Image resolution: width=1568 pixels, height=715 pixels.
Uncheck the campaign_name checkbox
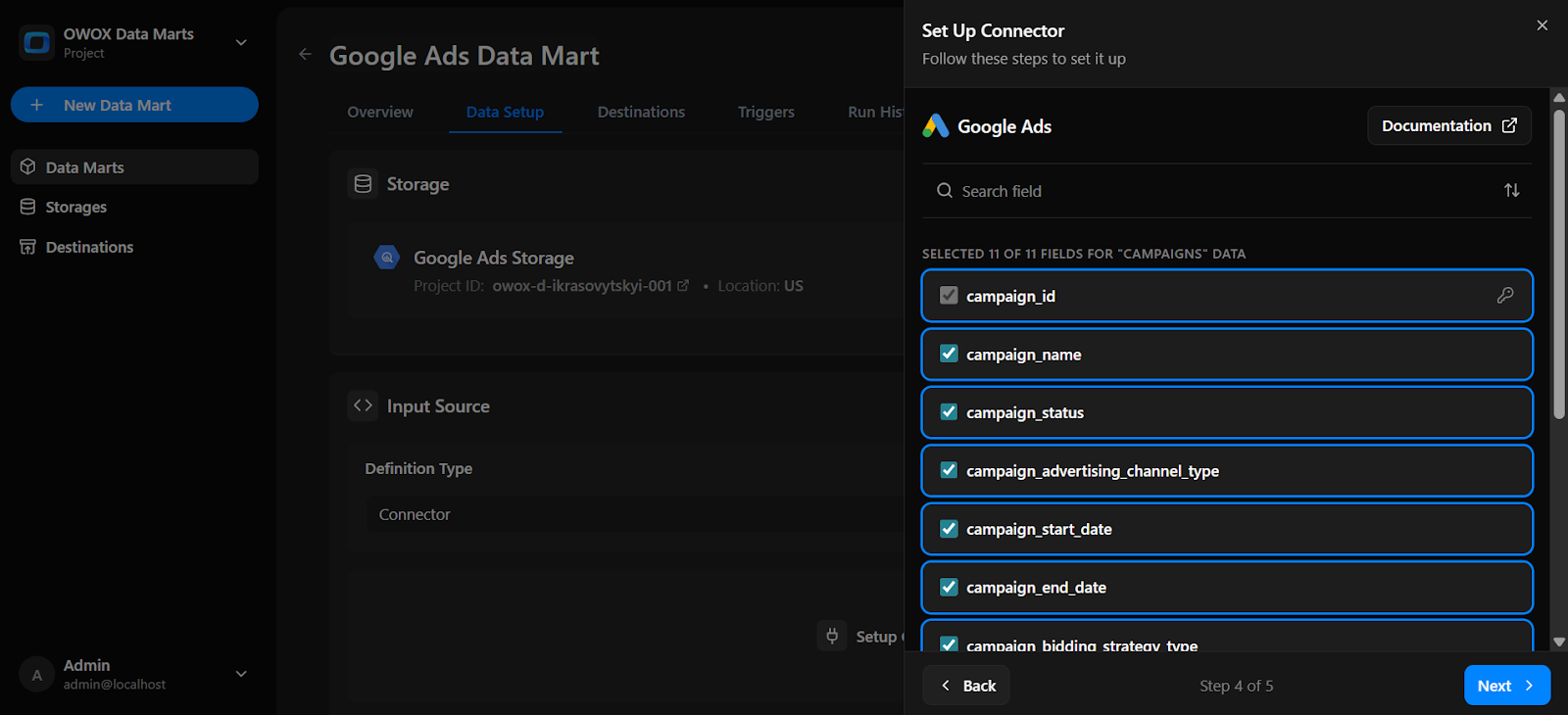pos(949,354)
